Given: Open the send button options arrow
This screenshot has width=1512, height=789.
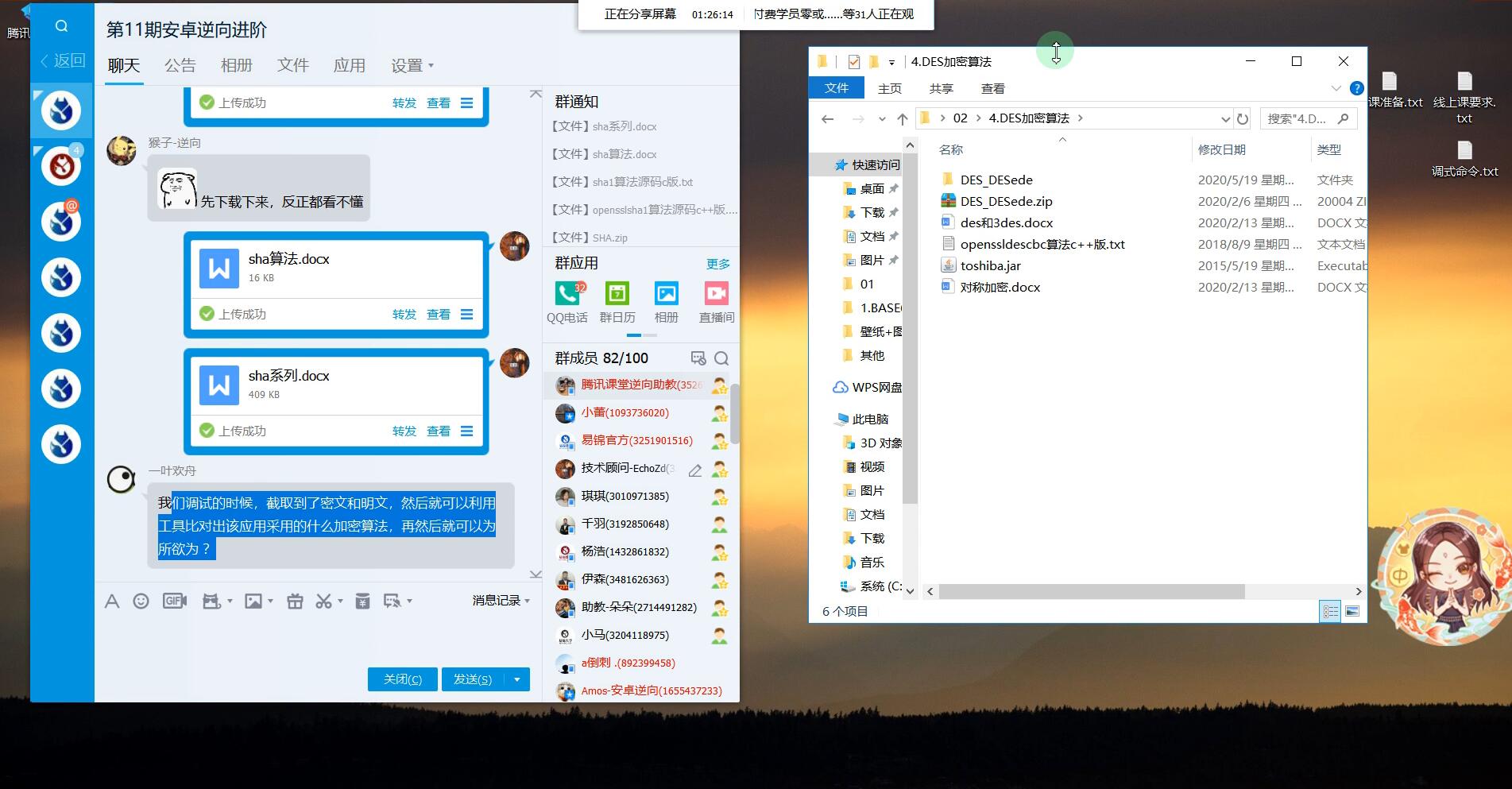Looking at the screenshot, I should (517, 679).
